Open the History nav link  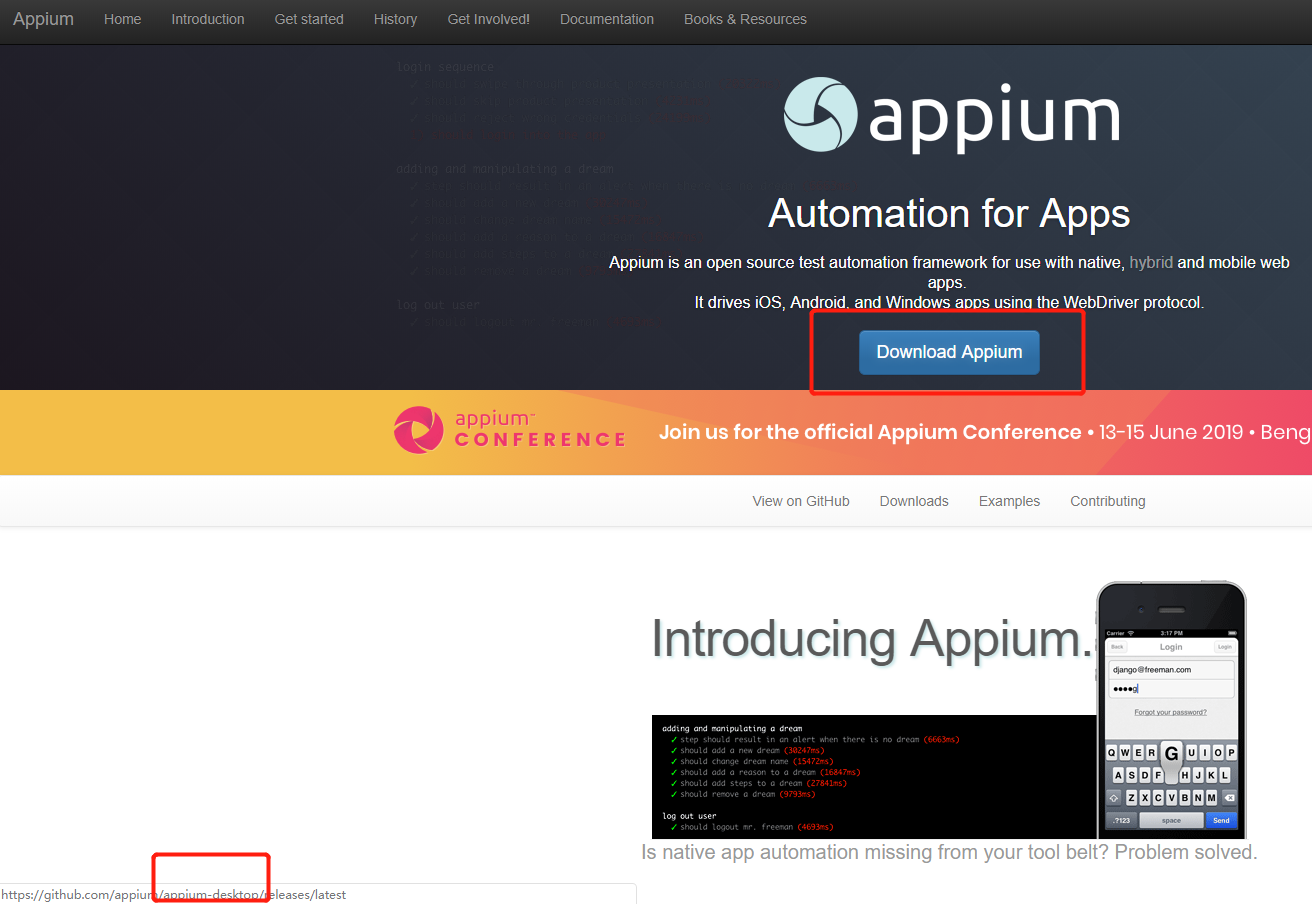(x=395, y=19)
